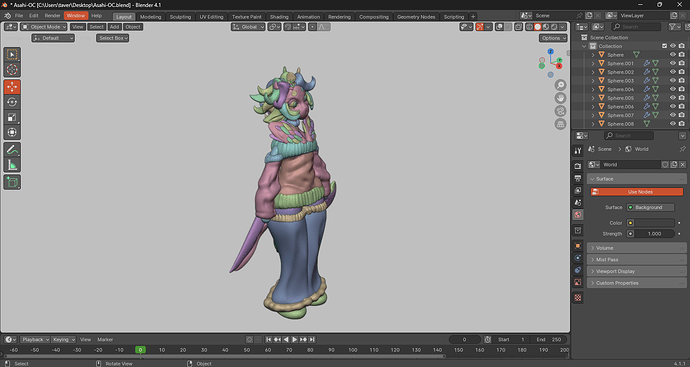Jump to the timeline end frame
The image size is (690, 367).
point(312,339)
